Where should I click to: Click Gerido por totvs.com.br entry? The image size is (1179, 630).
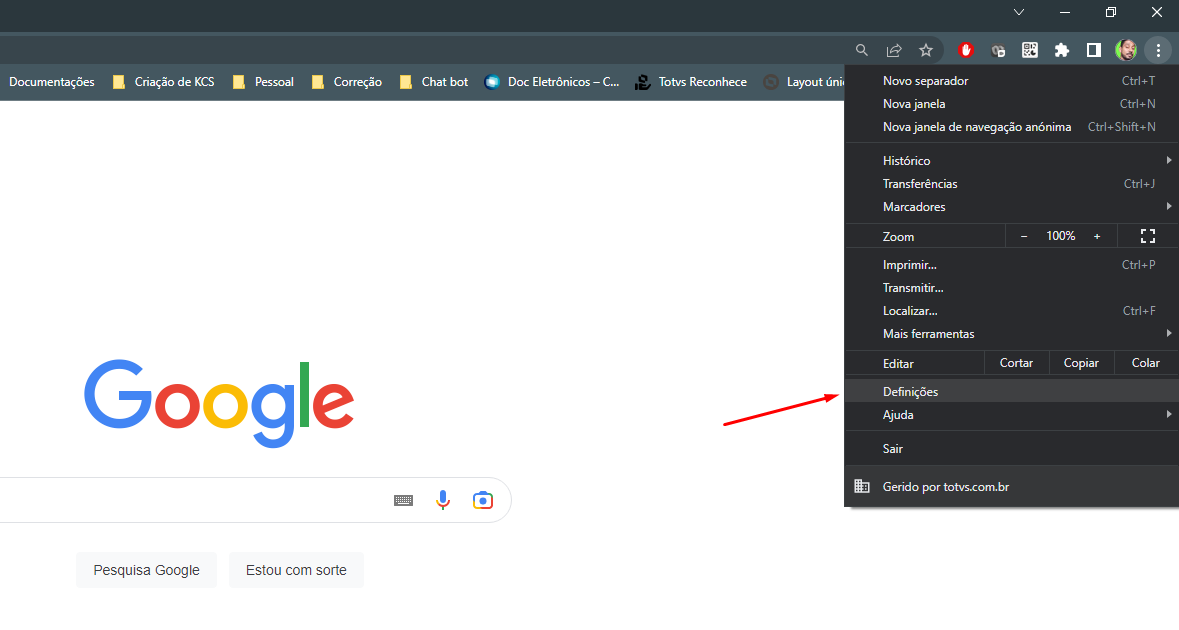click(x=1011, y=486)
